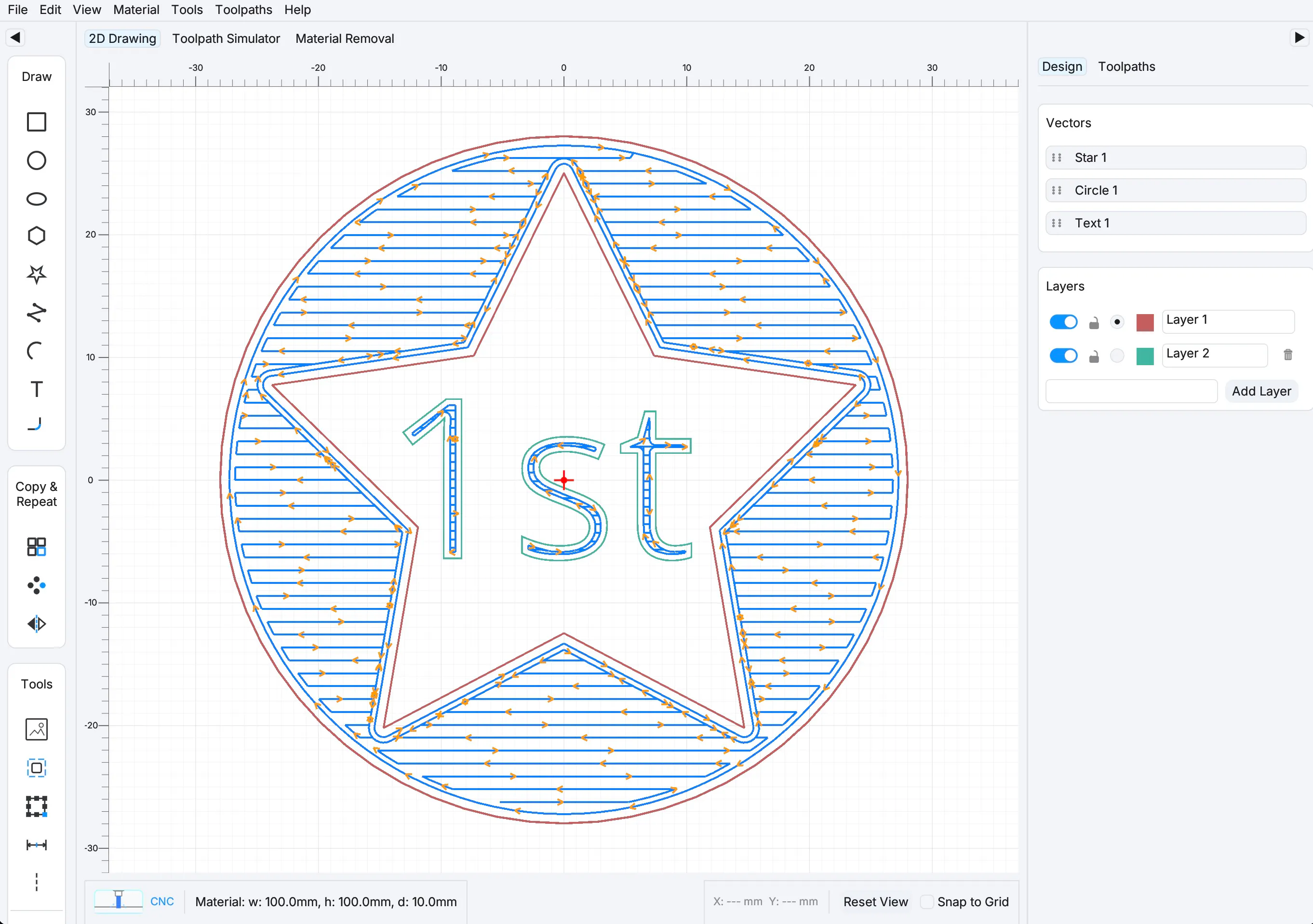Screen dimensions: 1313x924
Task: Click the Add Layer button
Action: tap(1261, 392)
